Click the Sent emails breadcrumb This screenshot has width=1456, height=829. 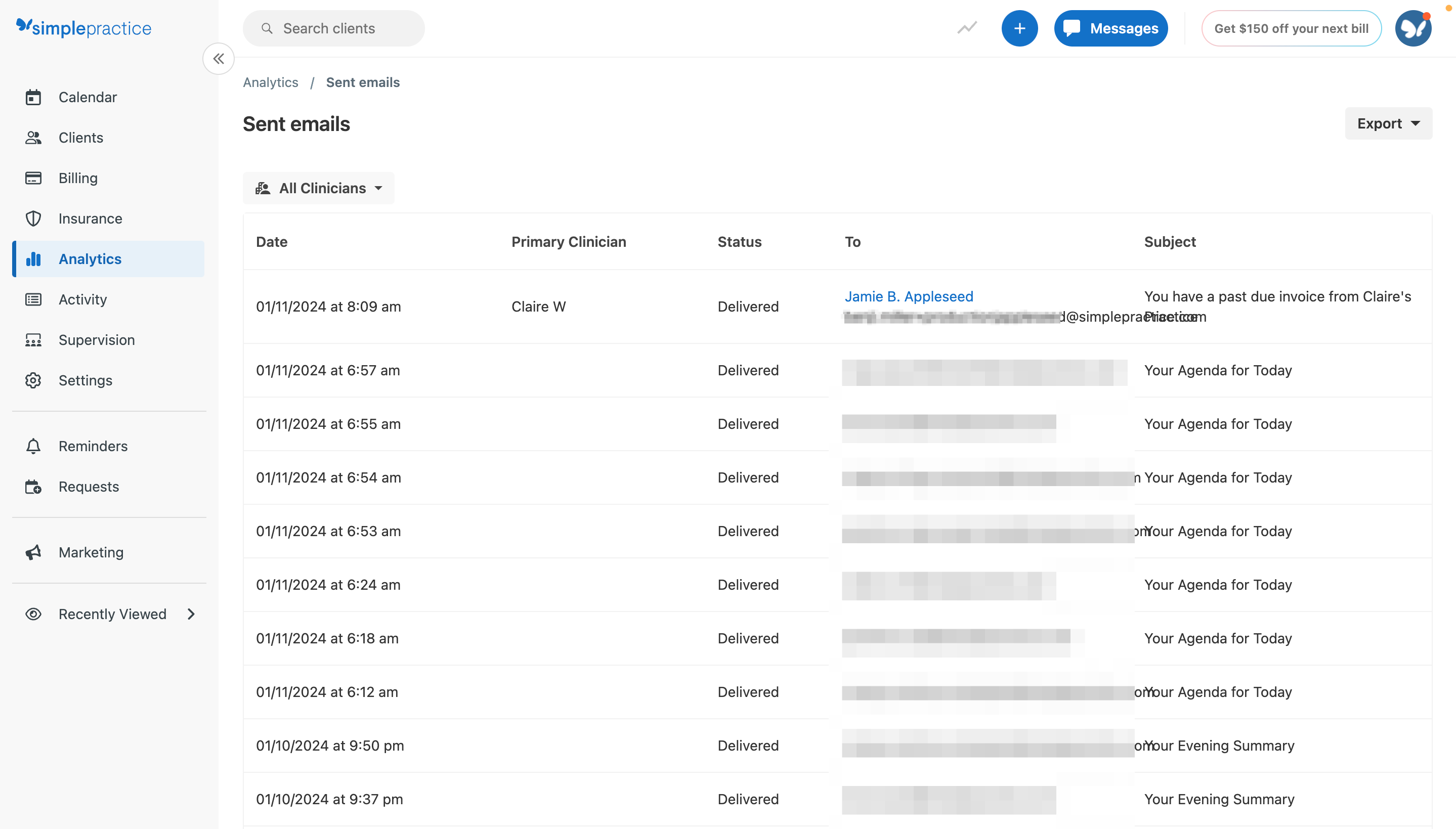[x=363, y=82]
